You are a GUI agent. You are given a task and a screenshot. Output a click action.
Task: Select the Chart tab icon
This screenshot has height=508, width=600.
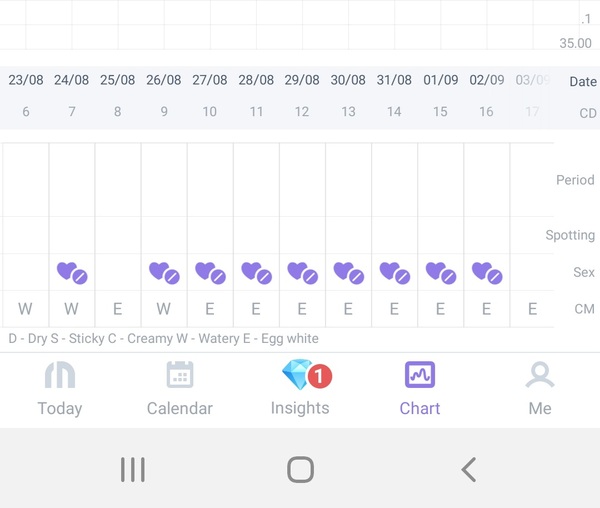[x=420, y=375]
